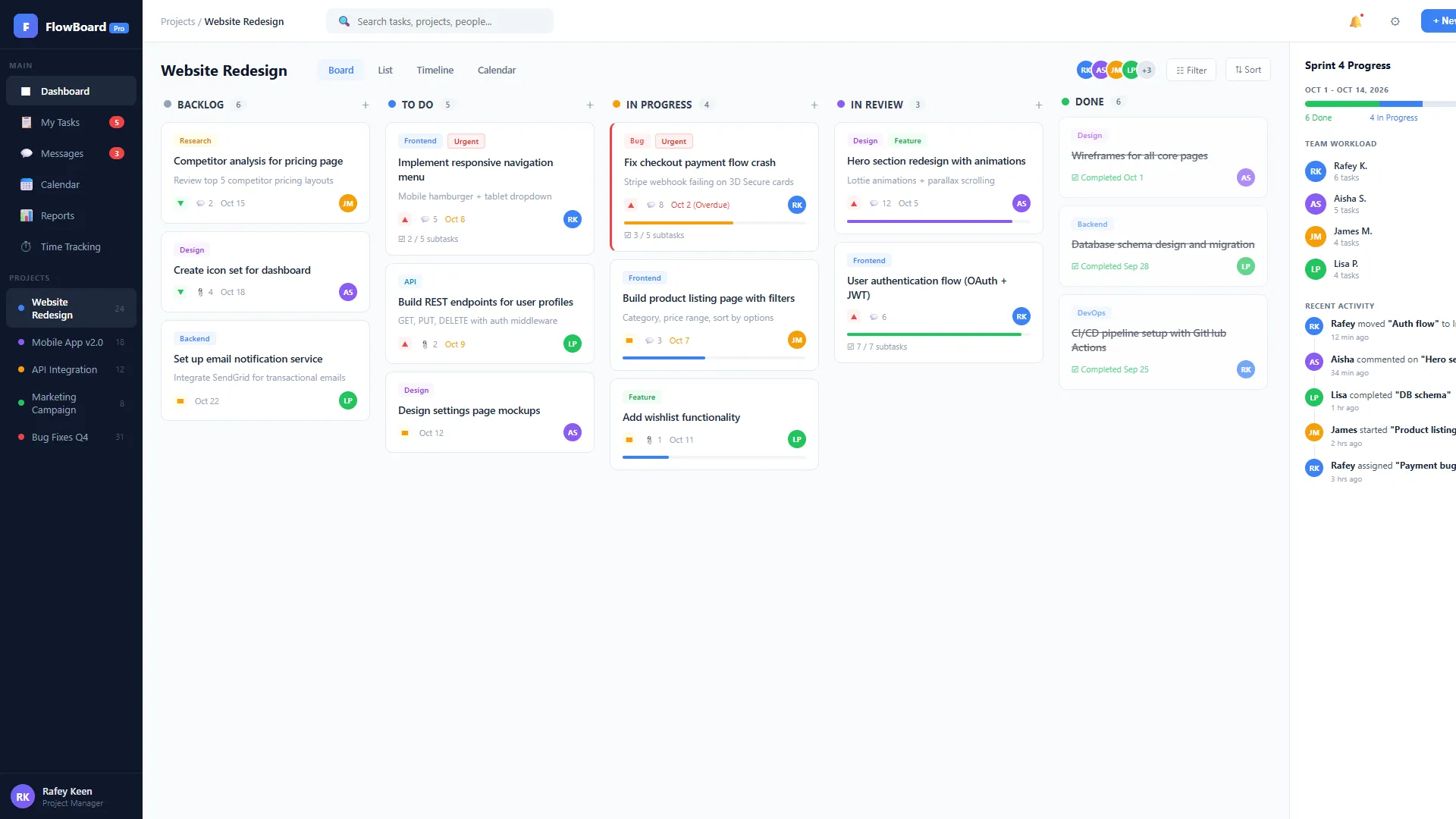Image resolution: width=1456 pixels, height=819 pixels.
Task: Open Bug Fixes Q4 project
Action: (71, 437)
